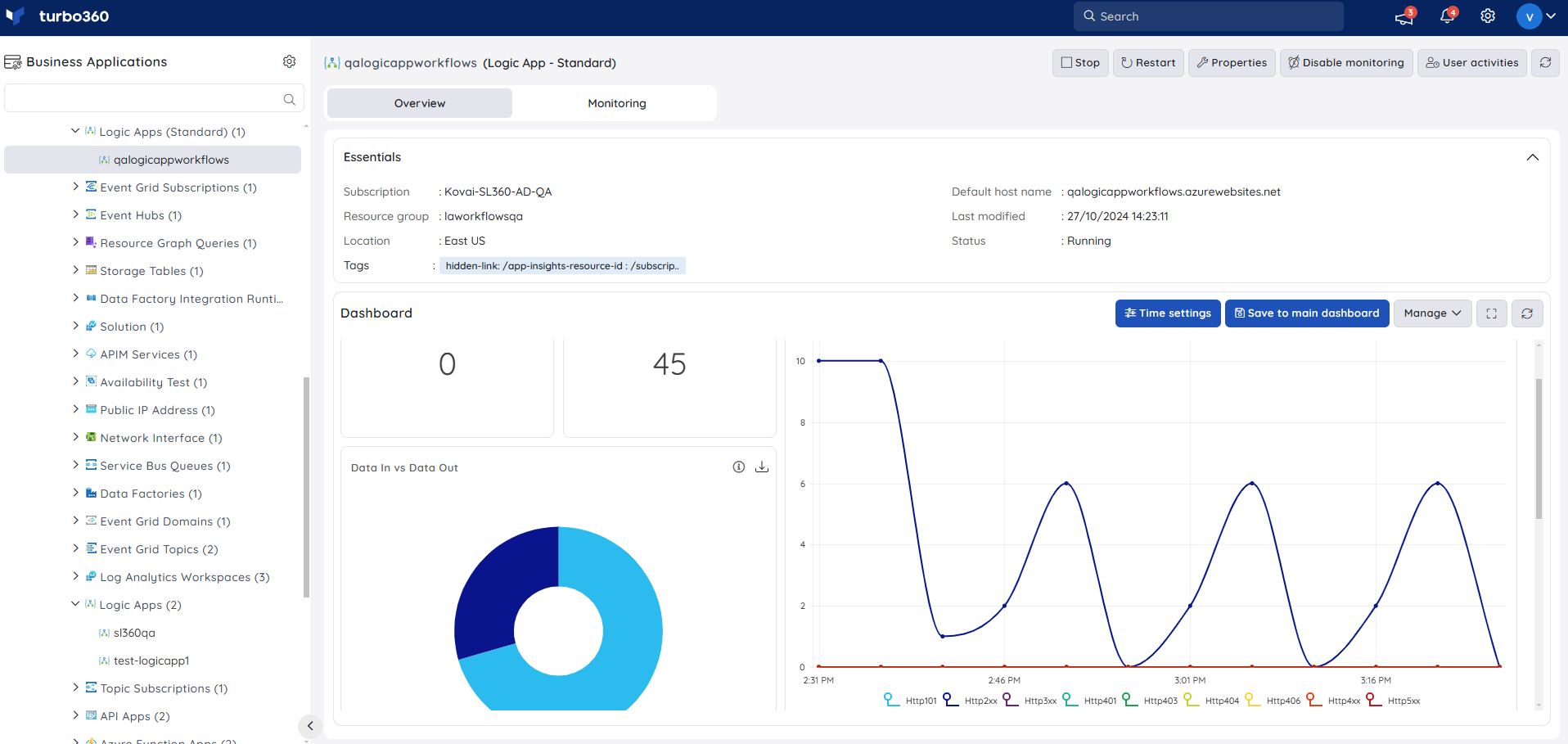Open Topic Subscriptions (1) item

(x=164, y=688)
